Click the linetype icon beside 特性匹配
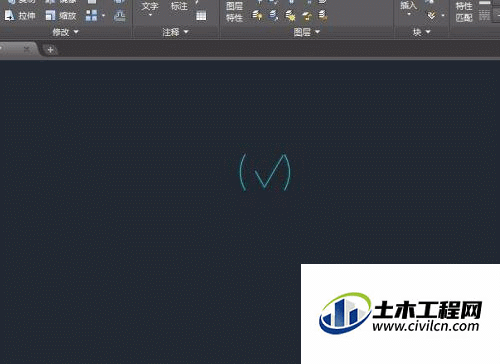 (484, 15)
